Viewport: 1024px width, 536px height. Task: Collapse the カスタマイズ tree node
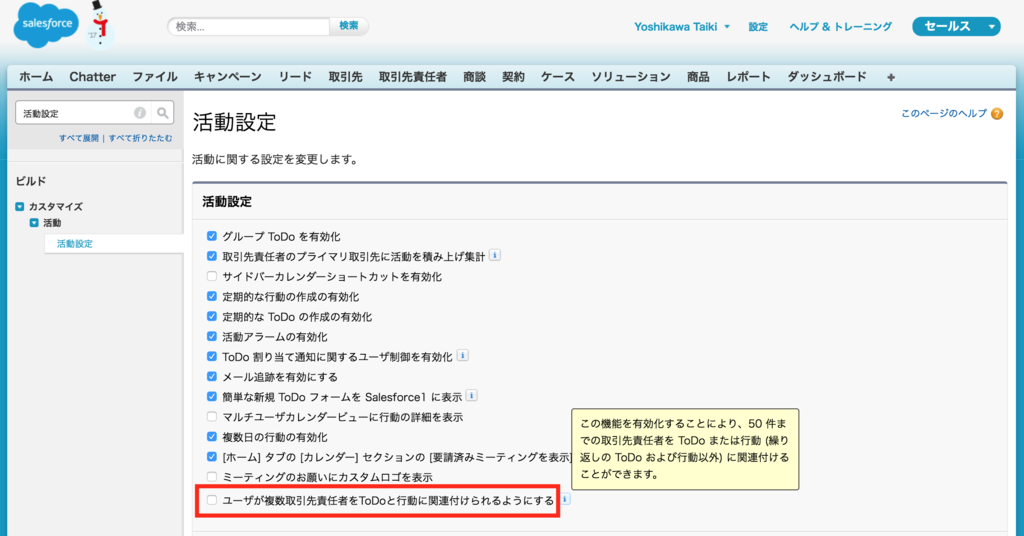point(20,206)
